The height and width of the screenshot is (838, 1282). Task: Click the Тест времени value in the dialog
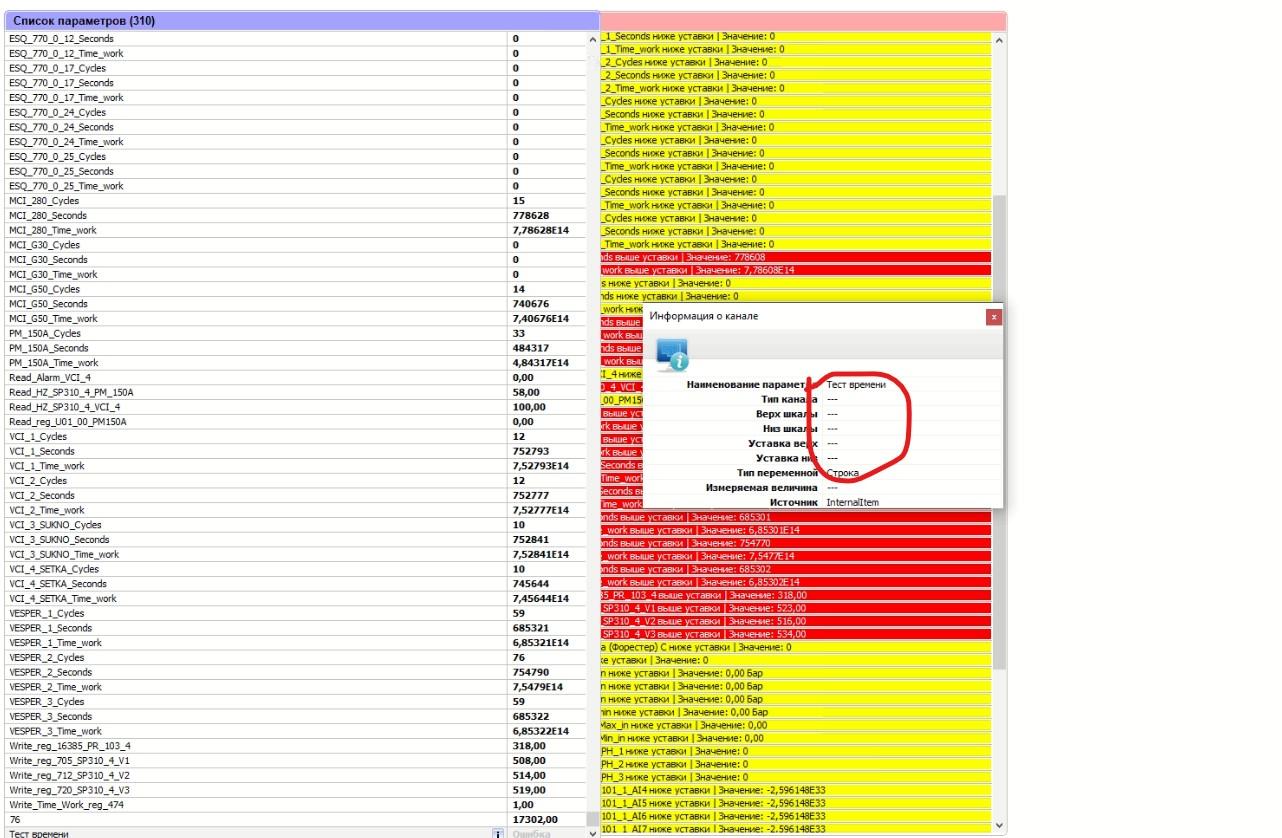point(856,384)
